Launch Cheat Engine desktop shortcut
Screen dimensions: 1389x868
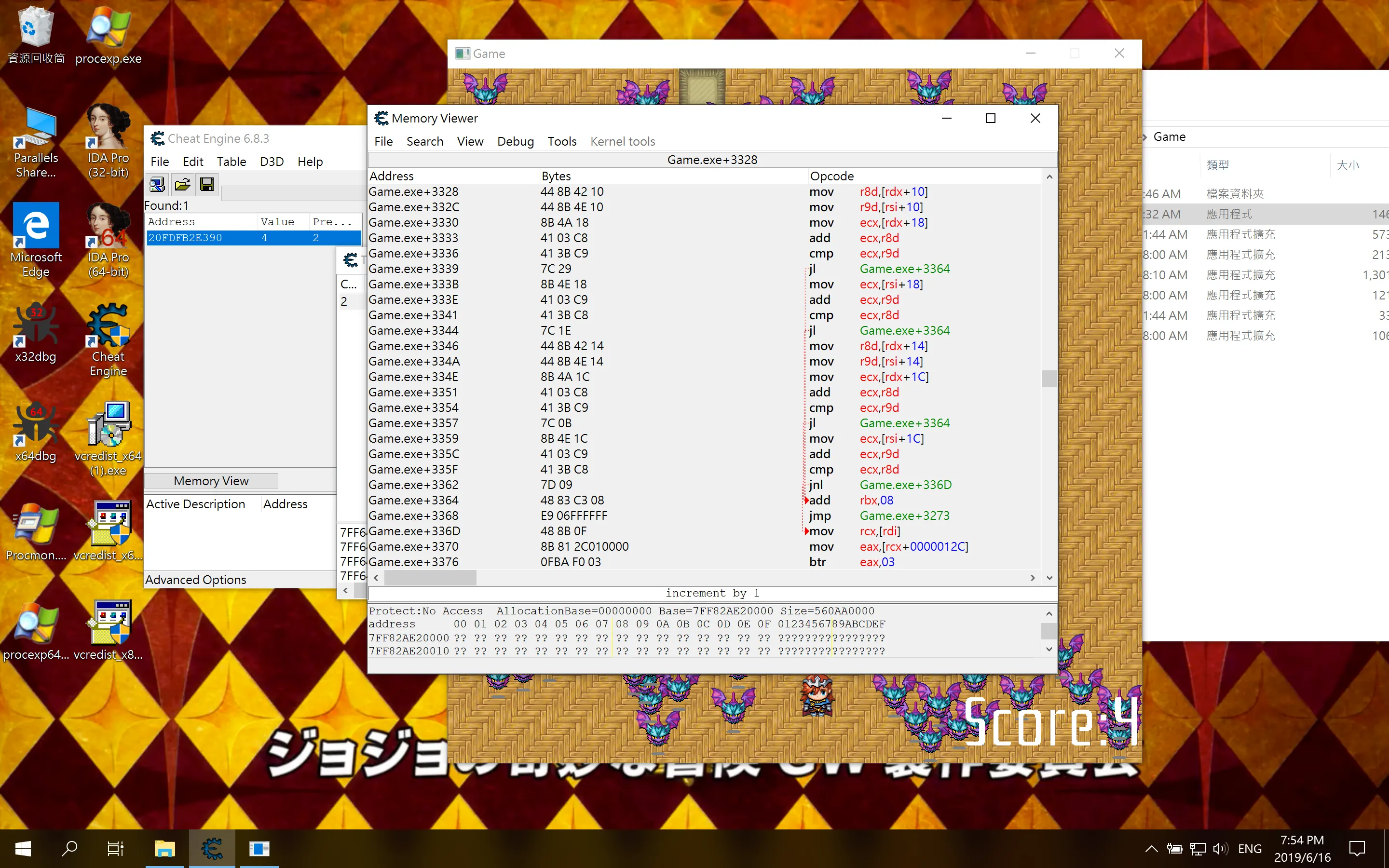(x=108, y=340)
